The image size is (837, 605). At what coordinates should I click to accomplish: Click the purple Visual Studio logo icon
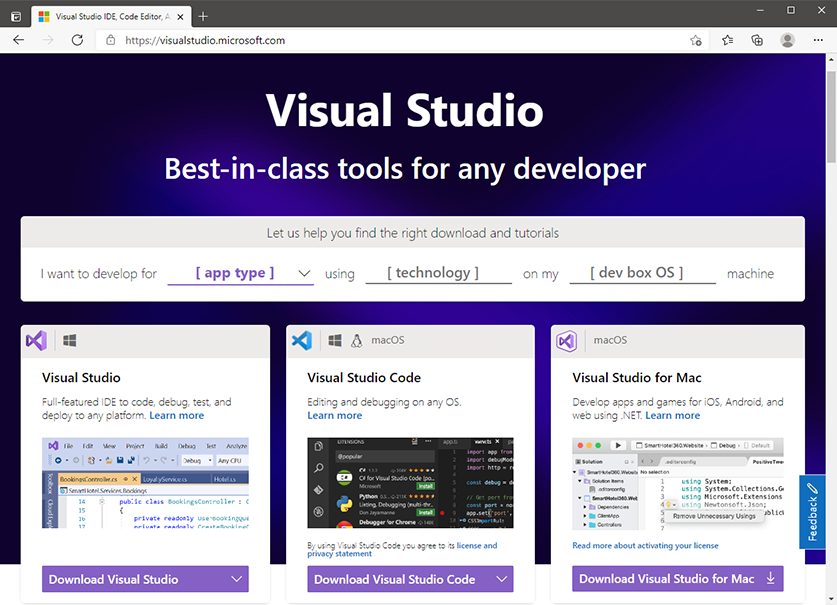[36, 340]
